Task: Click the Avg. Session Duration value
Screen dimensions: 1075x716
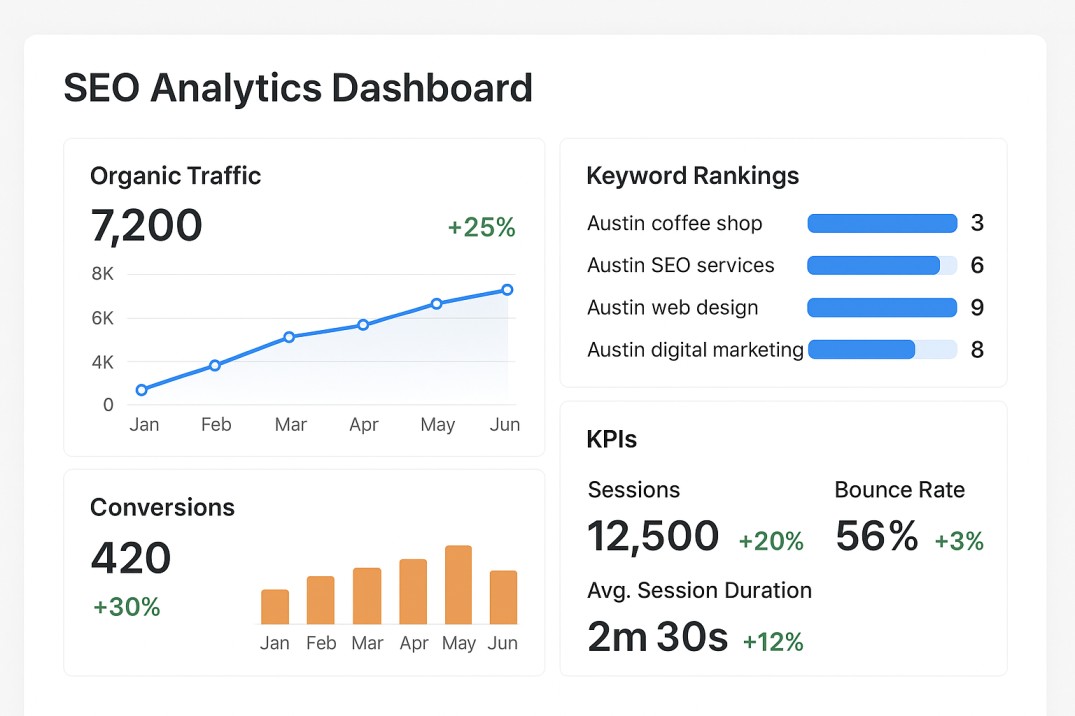Action: pyautogui.click(x=658, y=637)
